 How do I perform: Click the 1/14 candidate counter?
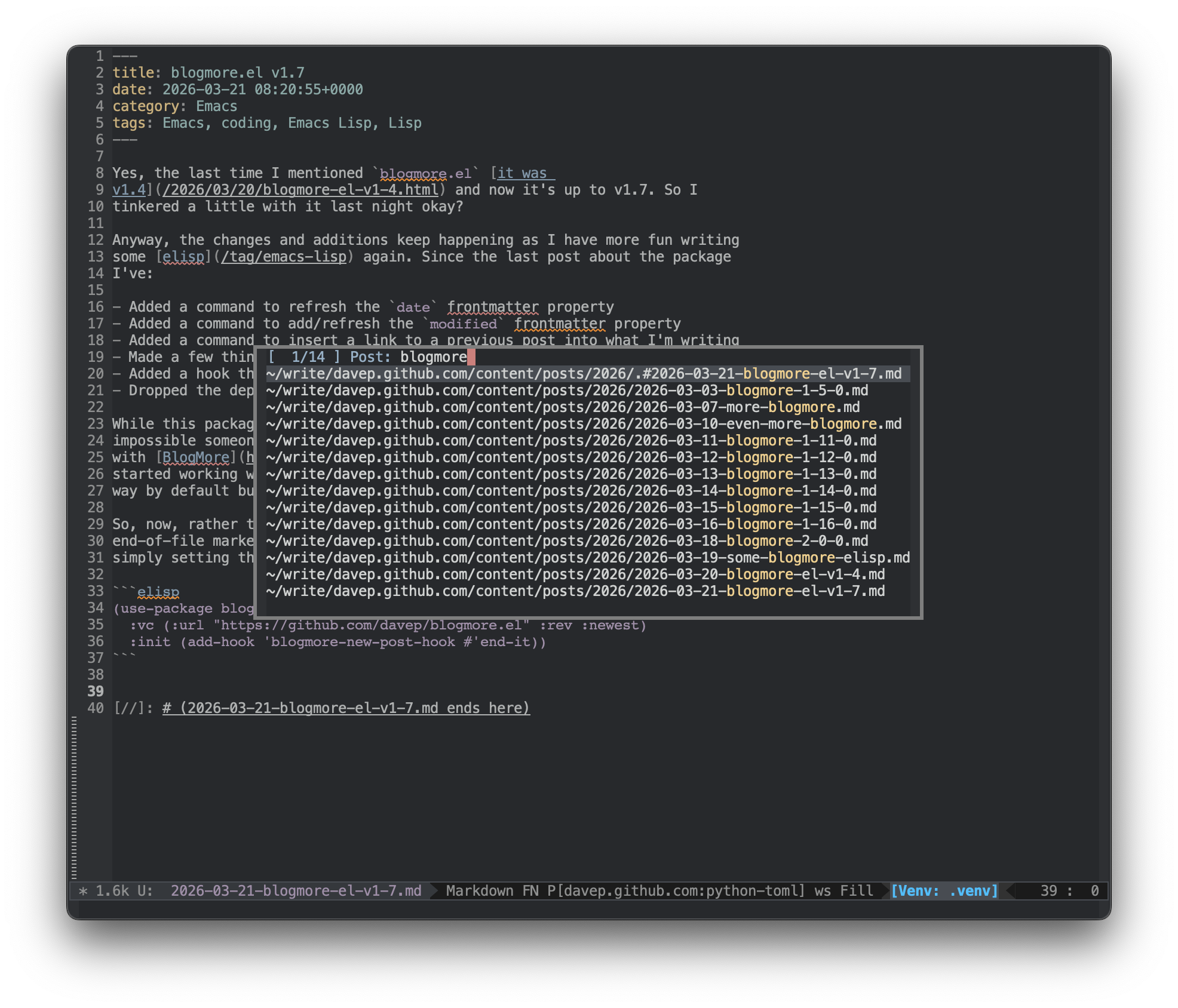(x=308, y=357)
